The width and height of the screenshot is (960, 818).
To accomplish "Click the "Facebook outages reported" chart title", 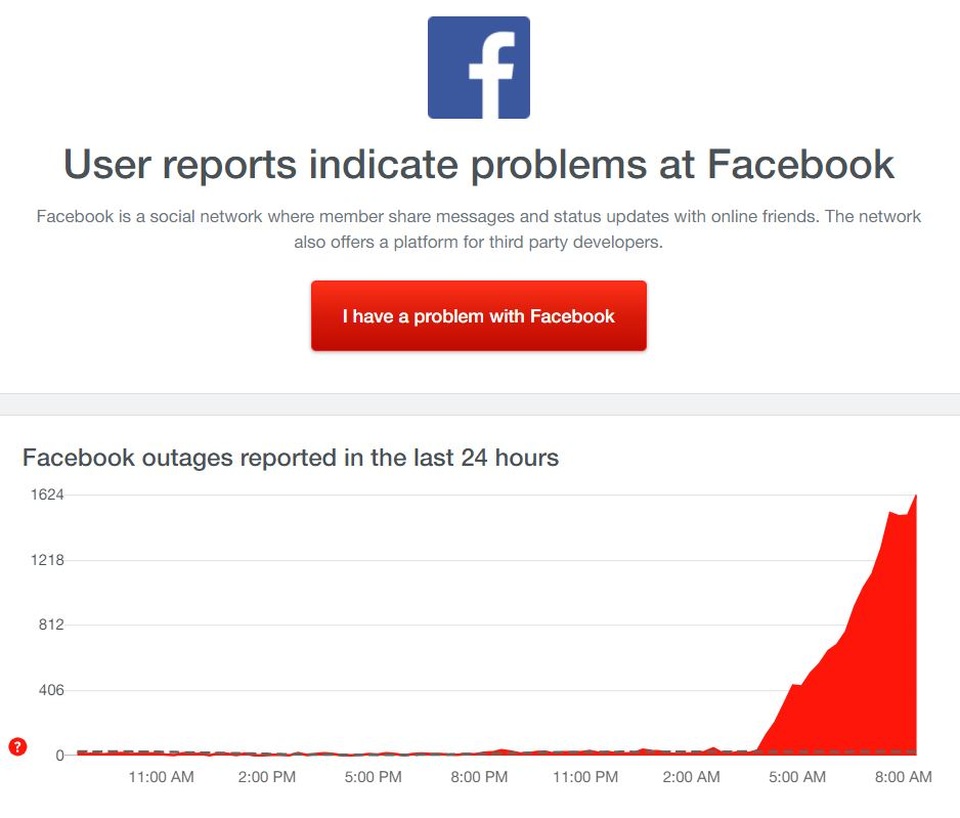I will point(290,458).
